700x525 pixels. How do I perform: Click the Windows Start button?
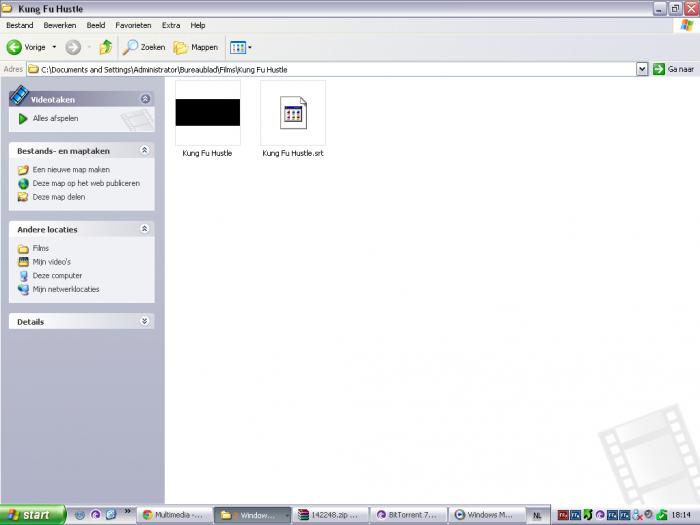[33, 515]
